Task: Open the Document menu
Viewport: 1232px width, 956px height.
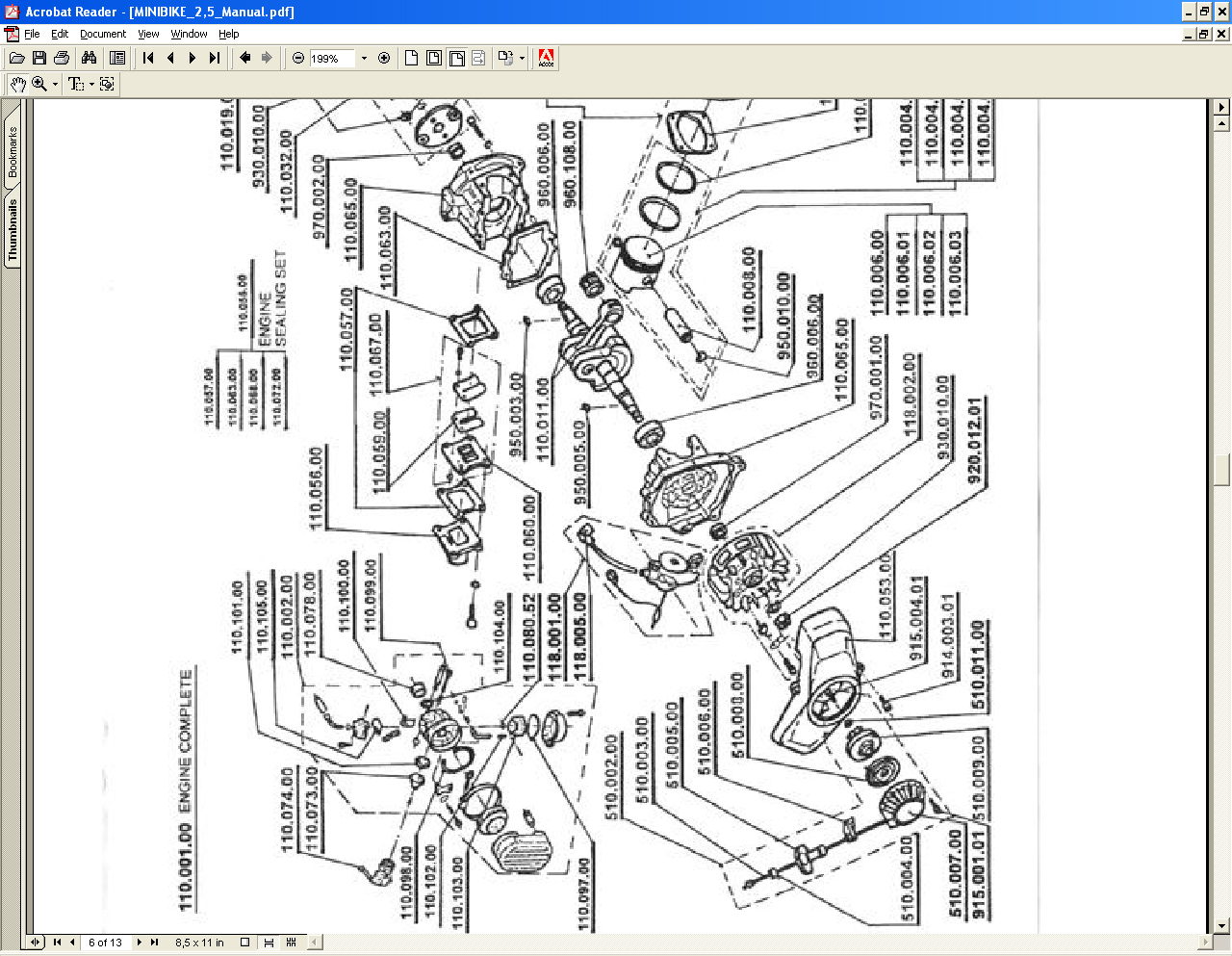Action: (103, 34)
